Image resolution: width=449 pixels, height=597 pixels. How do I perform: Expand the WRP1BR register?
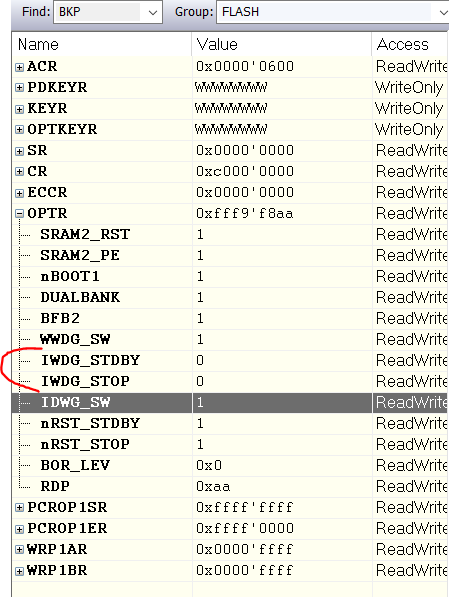point(19,571)
